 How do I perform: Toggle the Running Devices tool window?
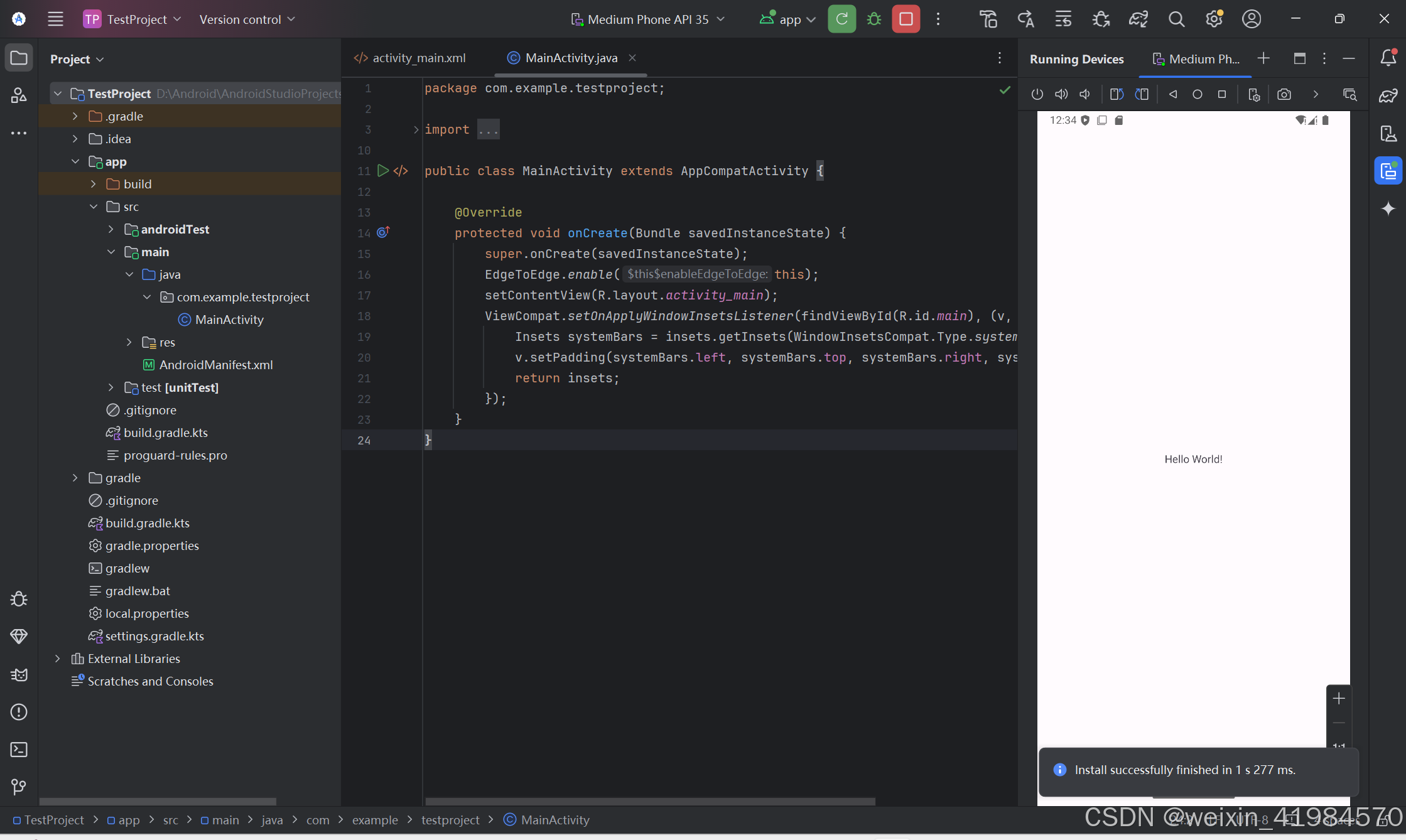tap(1388, 171)
